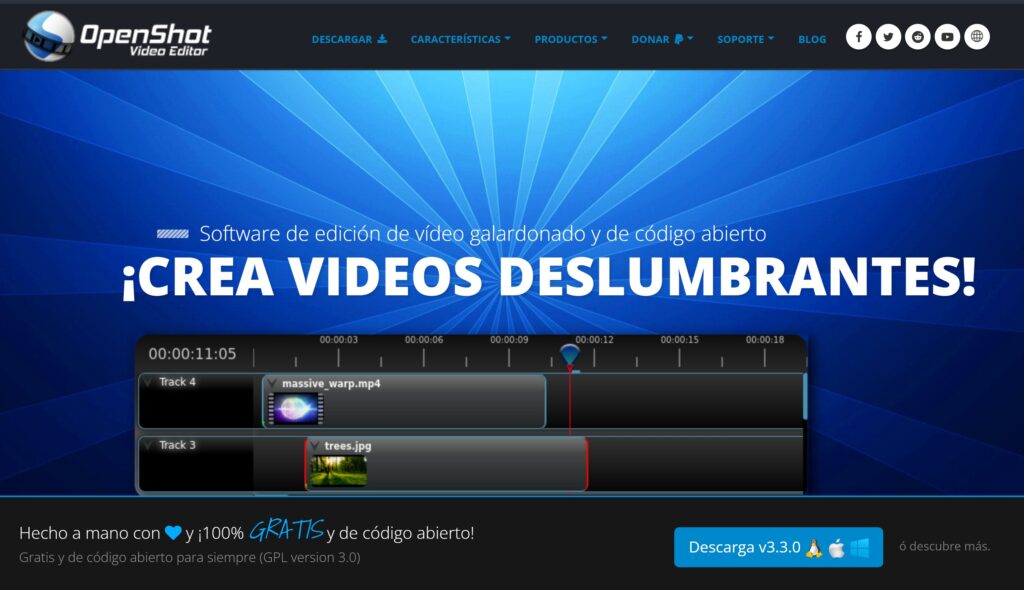Image resolution: width=1024 pixels, height=590 pixels.
Task: Expand the CARACTERÍSTICAS dropdown menu
Action: point(460,39)
